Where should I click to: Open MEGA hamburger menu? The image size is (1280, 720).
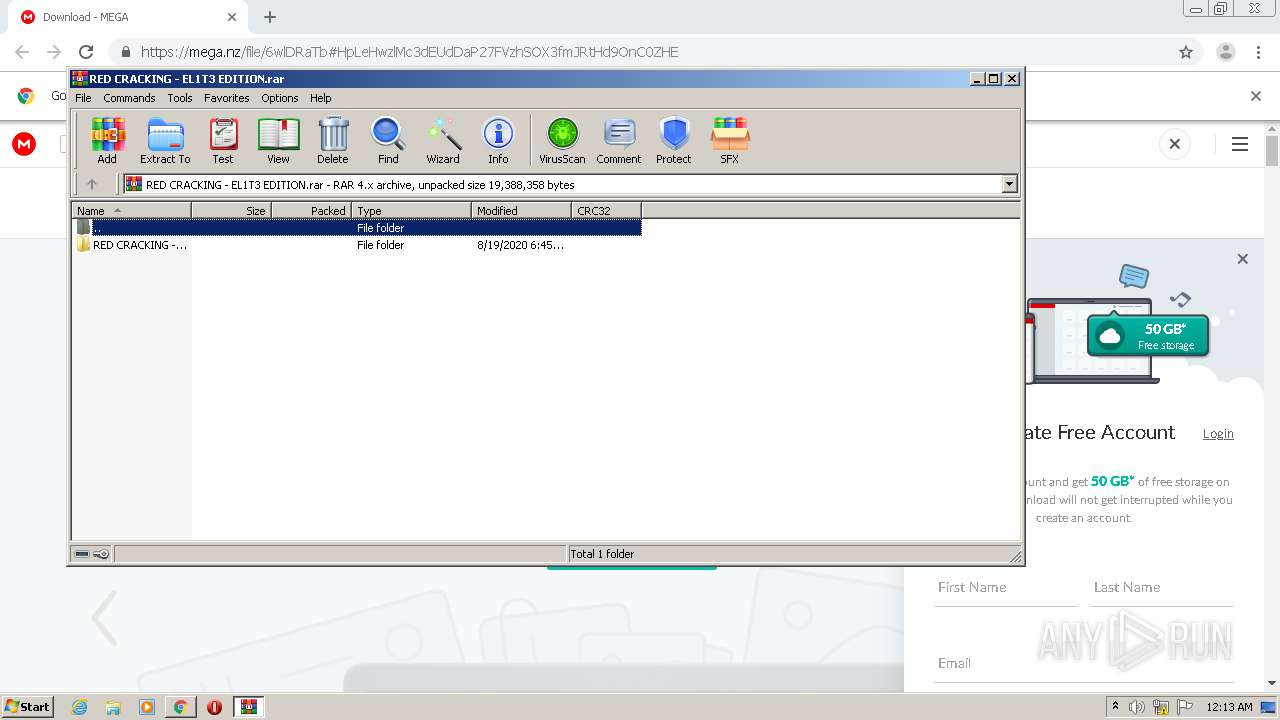point(1240,144)
